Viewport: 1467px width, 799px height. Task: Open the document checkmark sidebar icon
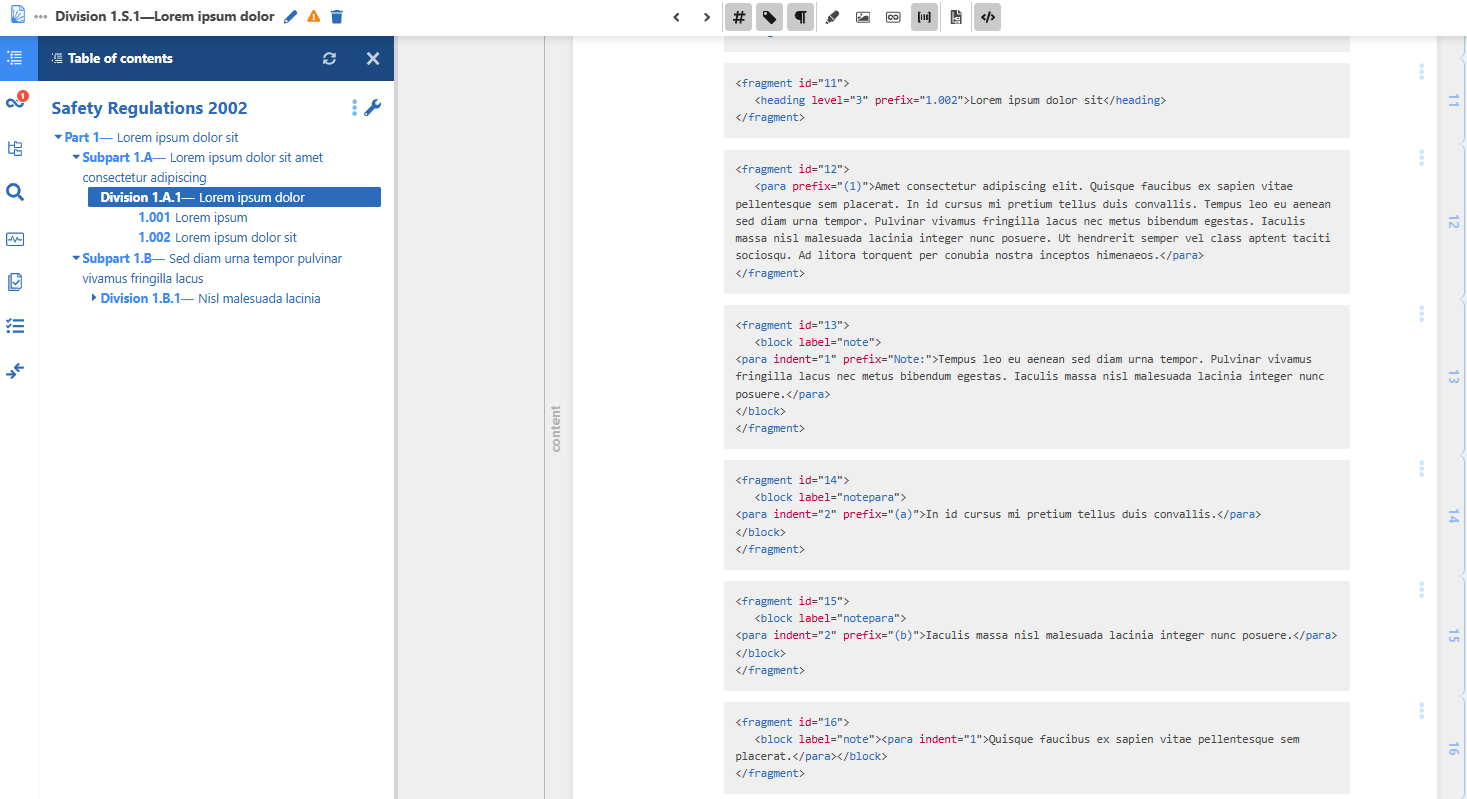pos(15,282)
